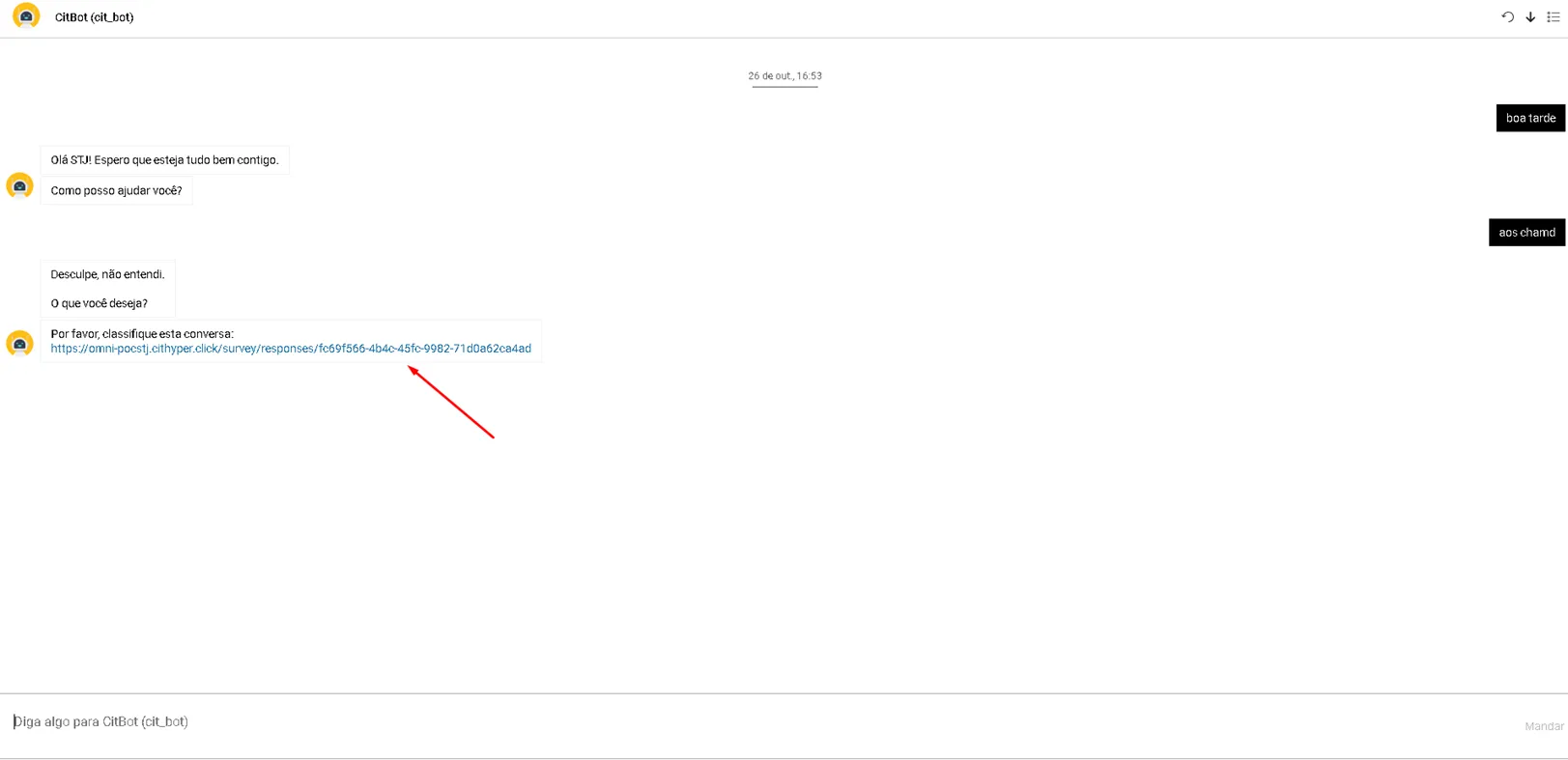The image size is (1568, 760).
Task: Click the 'boa tarde' message bubble
Action: coord(1530,118)
